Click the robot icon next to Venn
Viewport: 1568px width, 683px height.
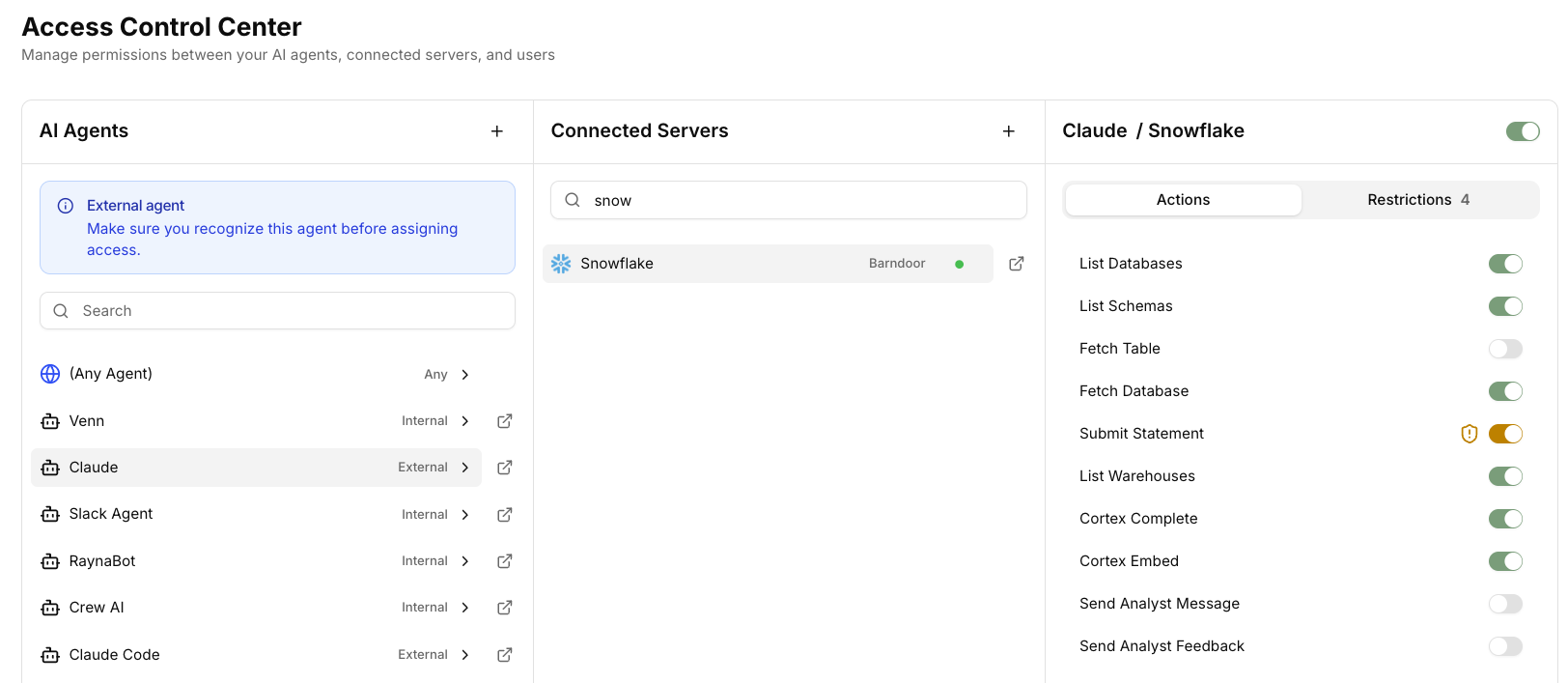click(50, 421)
